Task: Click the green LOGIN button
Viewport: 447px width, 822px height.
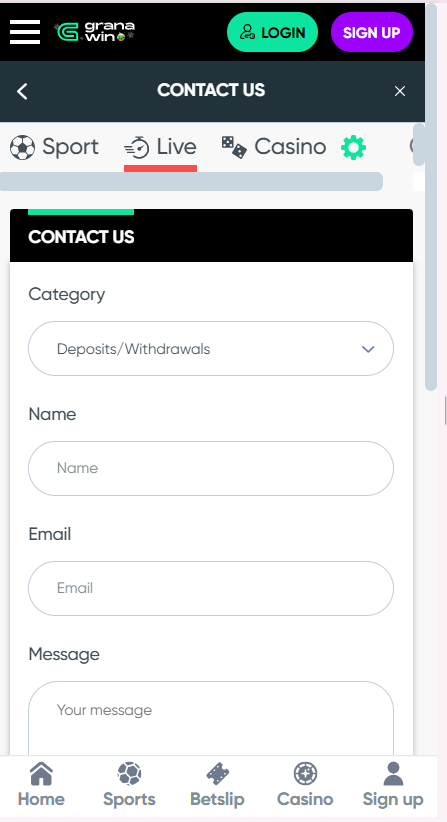Action: (272, 33)
